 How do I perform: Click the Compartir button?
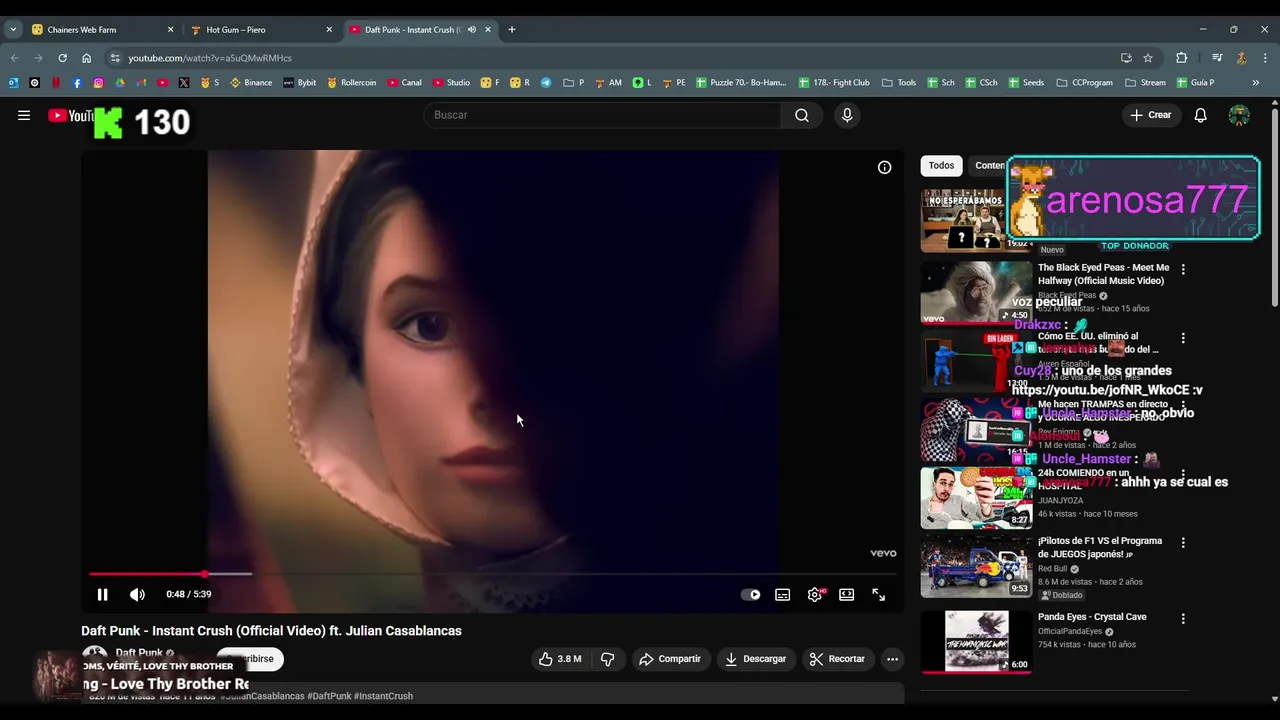(x=671, y=659)
